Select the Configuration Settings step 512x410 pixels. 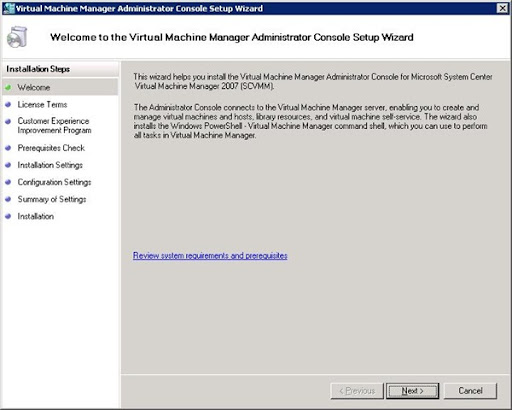pos(54,182)
